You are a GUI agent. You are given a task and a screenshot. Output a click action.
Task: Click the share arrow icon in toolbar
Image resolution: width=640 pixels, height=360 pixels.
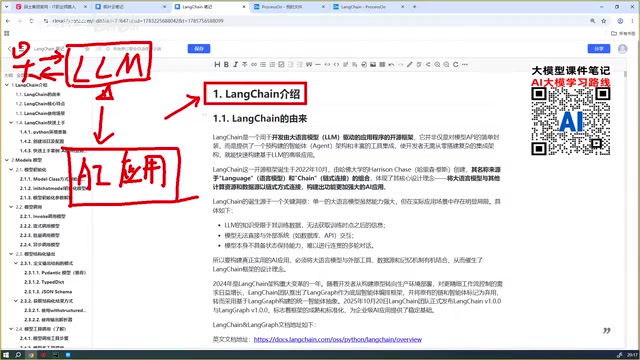[428, 64]
